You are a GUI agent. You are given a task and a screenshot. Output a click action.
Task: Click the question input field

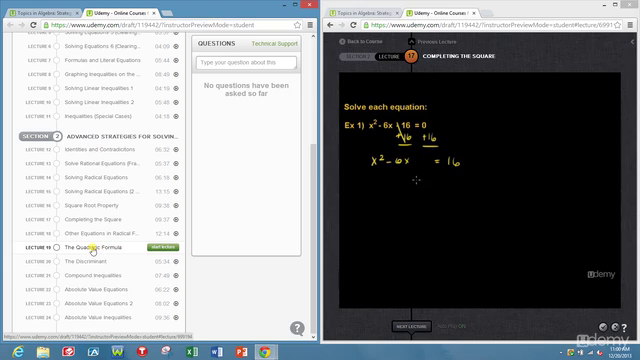pos(246,62)
